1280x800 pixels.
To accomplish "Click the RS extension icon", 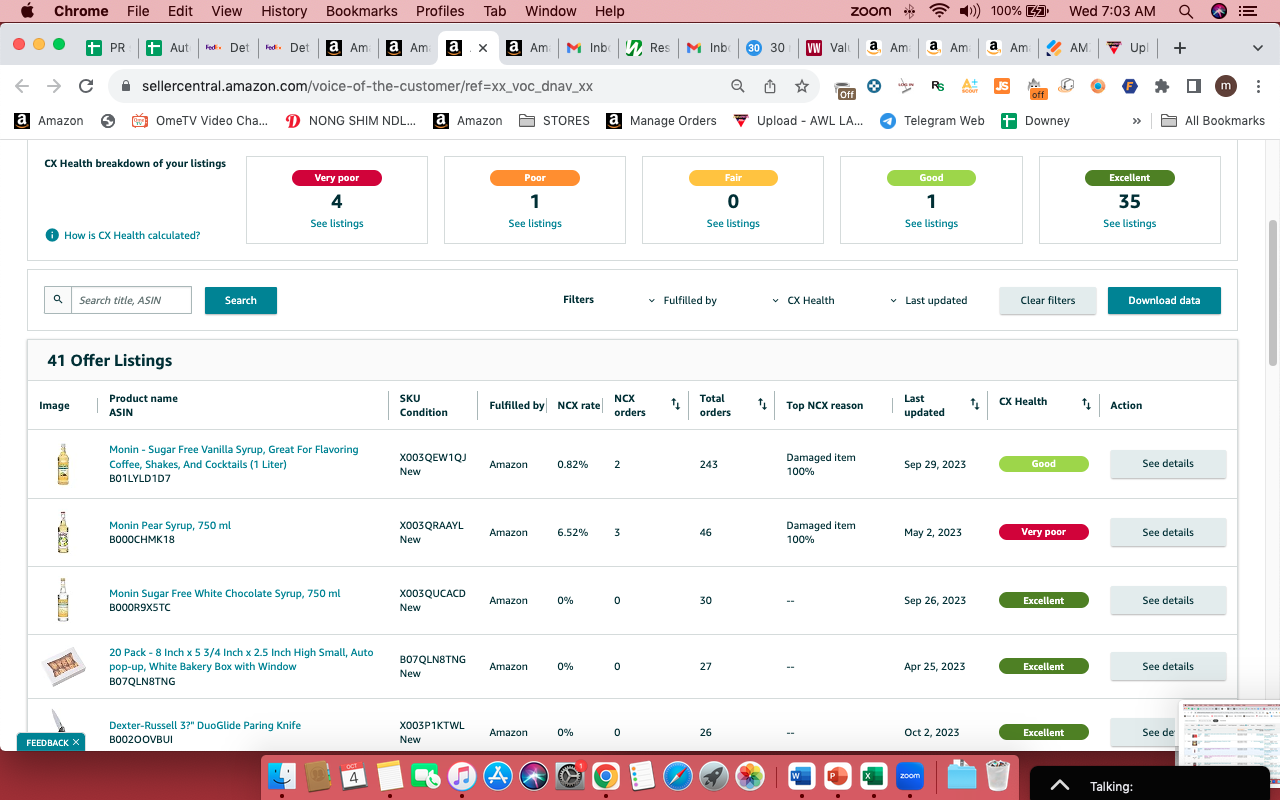I will [x=937, y=86].
